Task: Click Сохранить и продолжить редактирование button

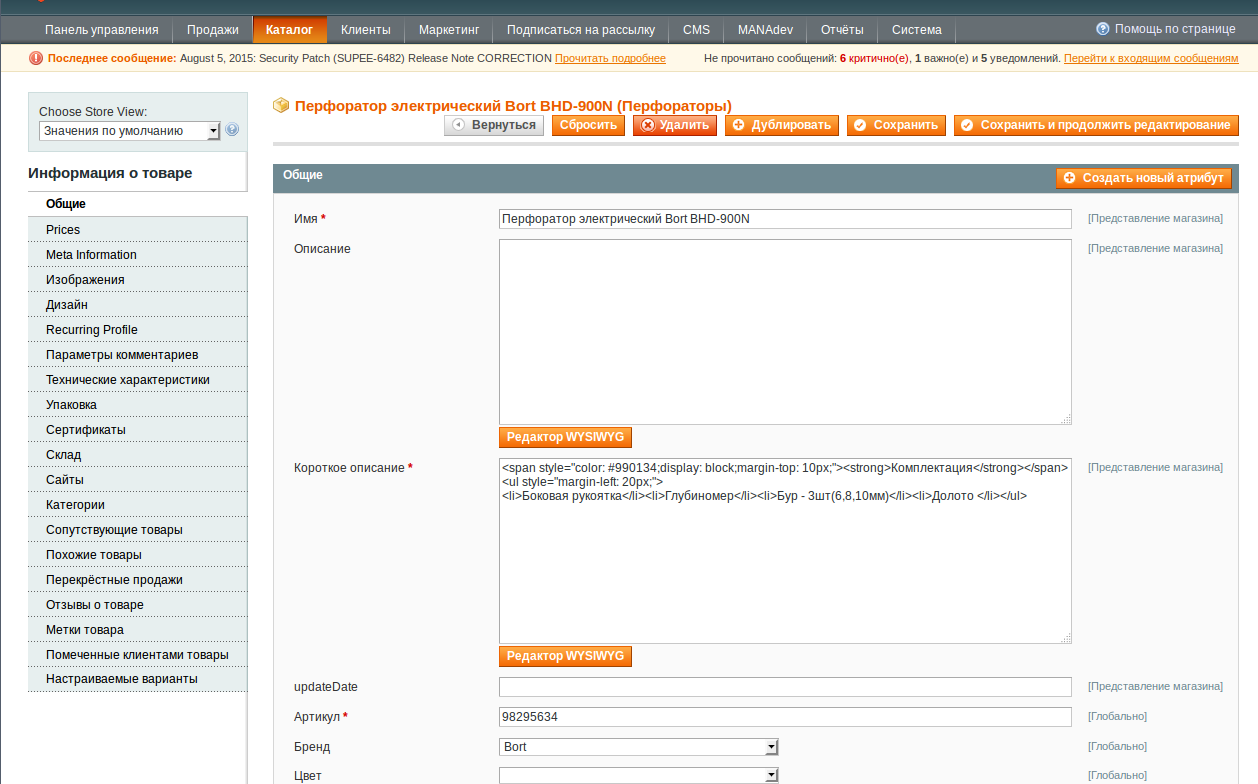Action: point(1096,125)
